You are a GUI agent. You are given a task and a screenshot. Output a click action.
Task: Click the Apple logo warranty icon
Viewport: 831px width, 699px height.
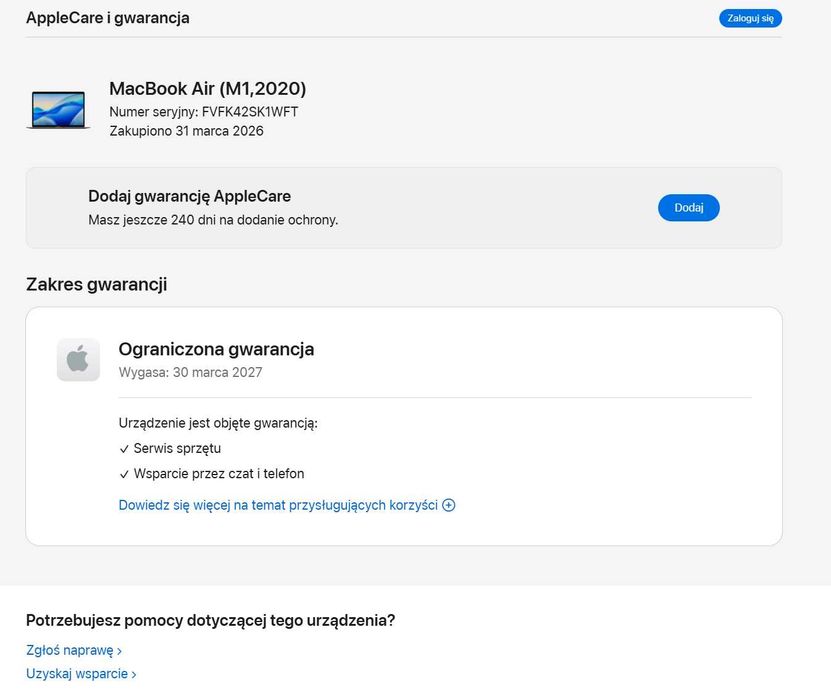pos(78,359)
